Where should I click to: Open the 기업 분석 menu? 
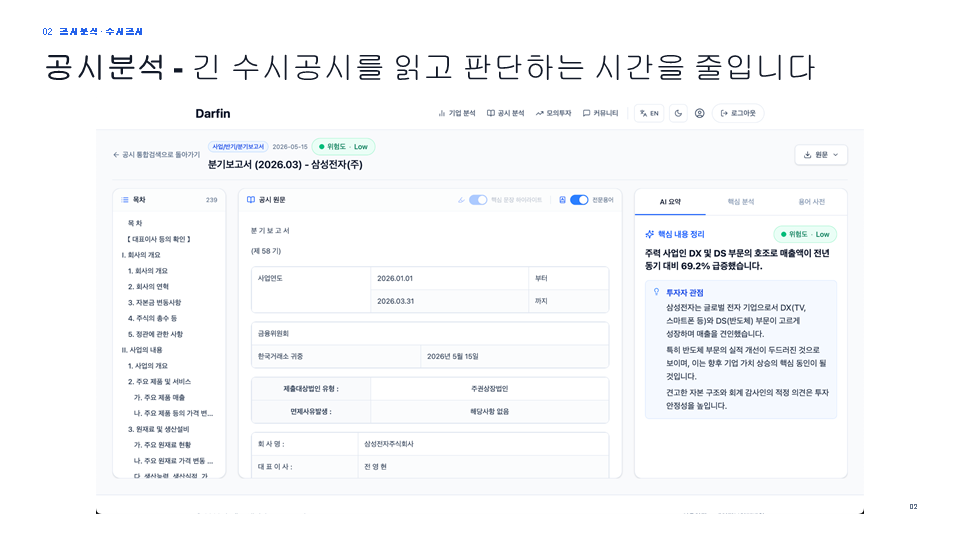[457, 113]
